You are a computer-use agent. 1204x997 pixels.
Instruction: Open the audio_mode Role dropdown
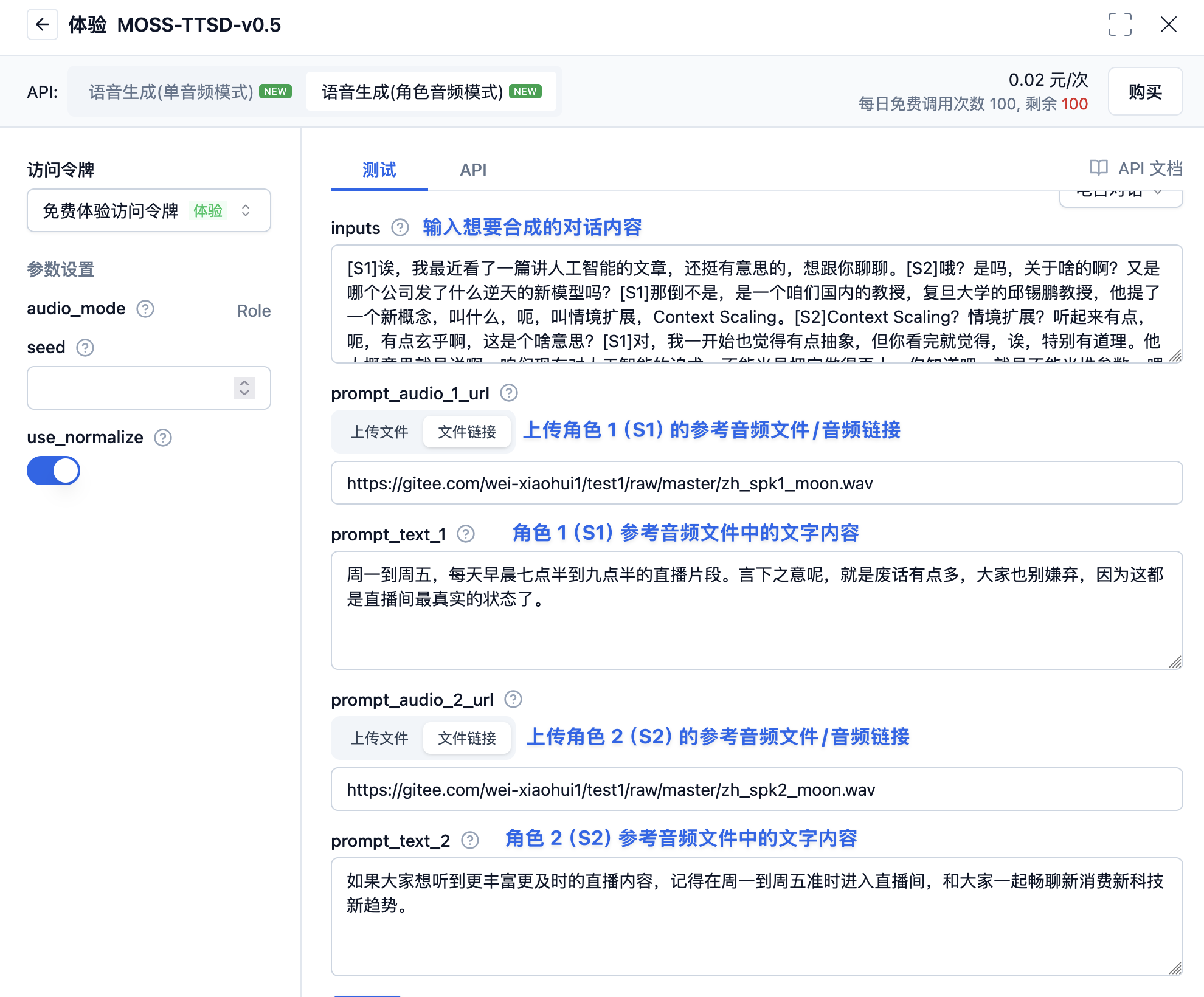[x=253, y=310]
